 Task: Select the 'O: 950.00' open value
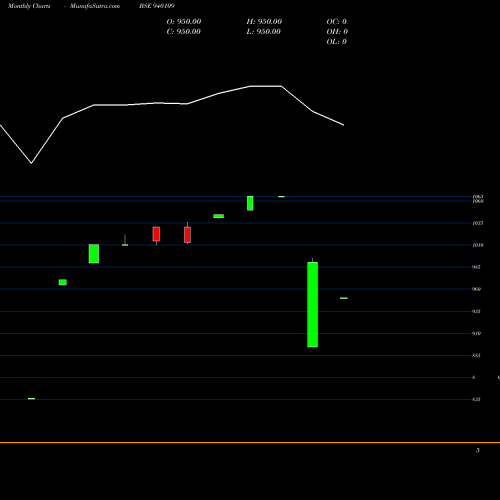pos(184,22)
